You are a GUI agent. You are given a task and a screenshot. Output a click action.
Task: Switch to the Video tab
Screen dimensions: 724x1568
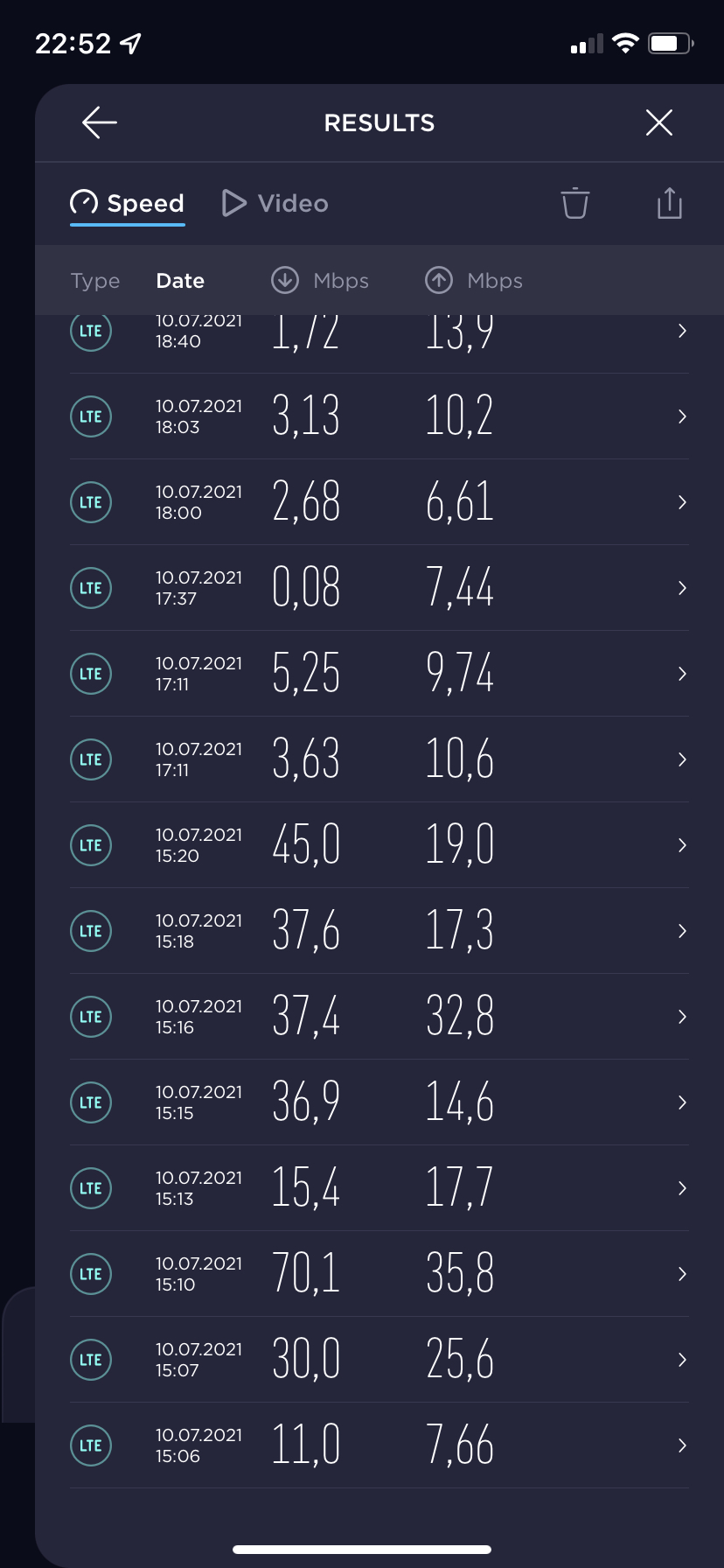tap(275, 203)
